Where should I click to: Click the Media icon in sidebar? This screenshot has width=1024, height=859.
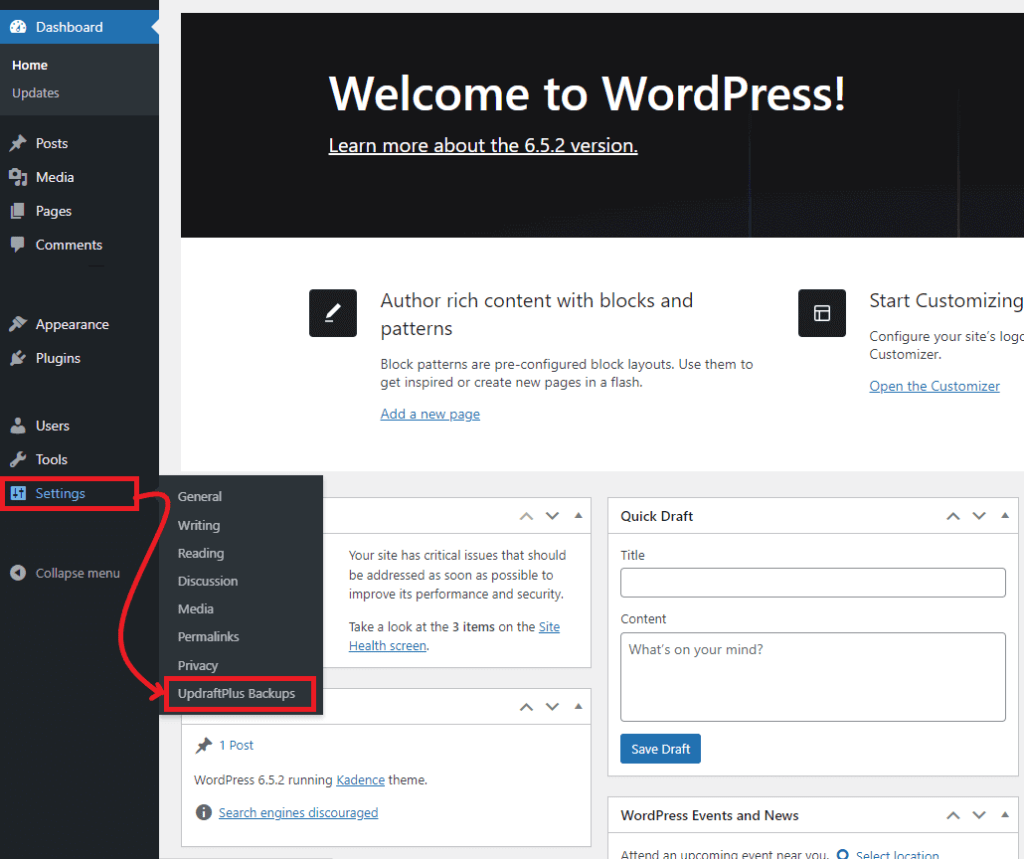[x=18, y=177]
